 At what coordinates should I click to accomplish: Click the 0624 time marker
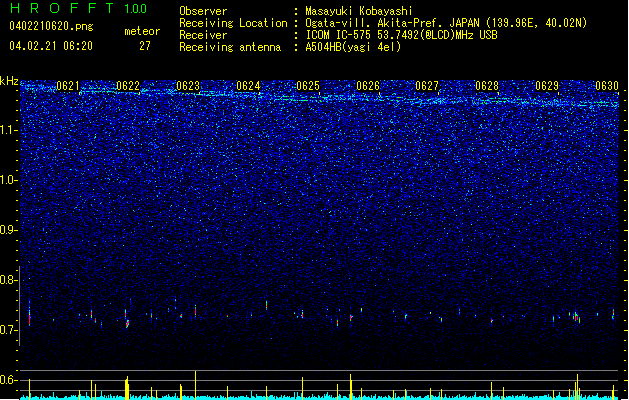[x=248, y=86]
